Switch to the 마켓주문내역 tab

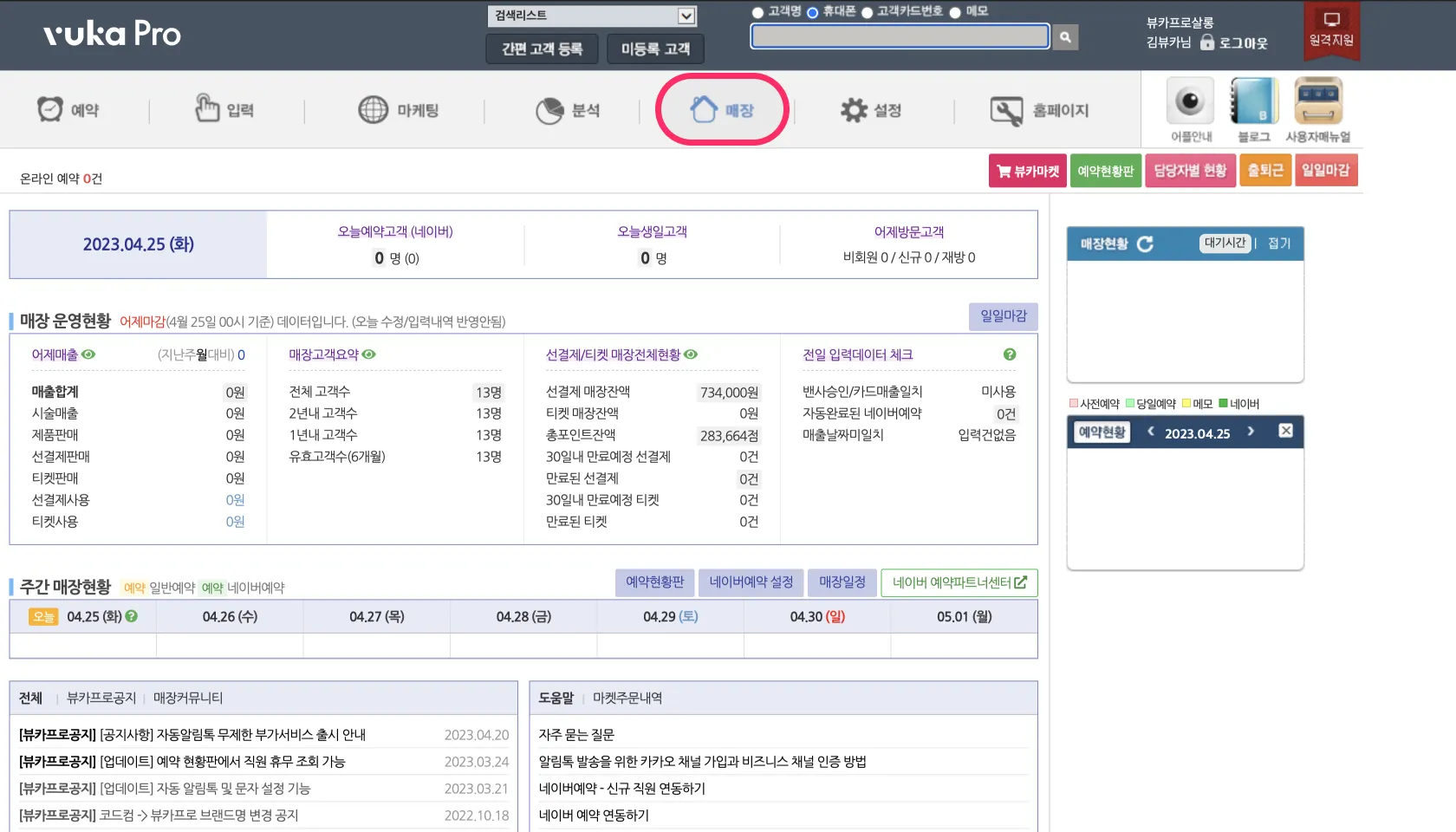[627, 698]
